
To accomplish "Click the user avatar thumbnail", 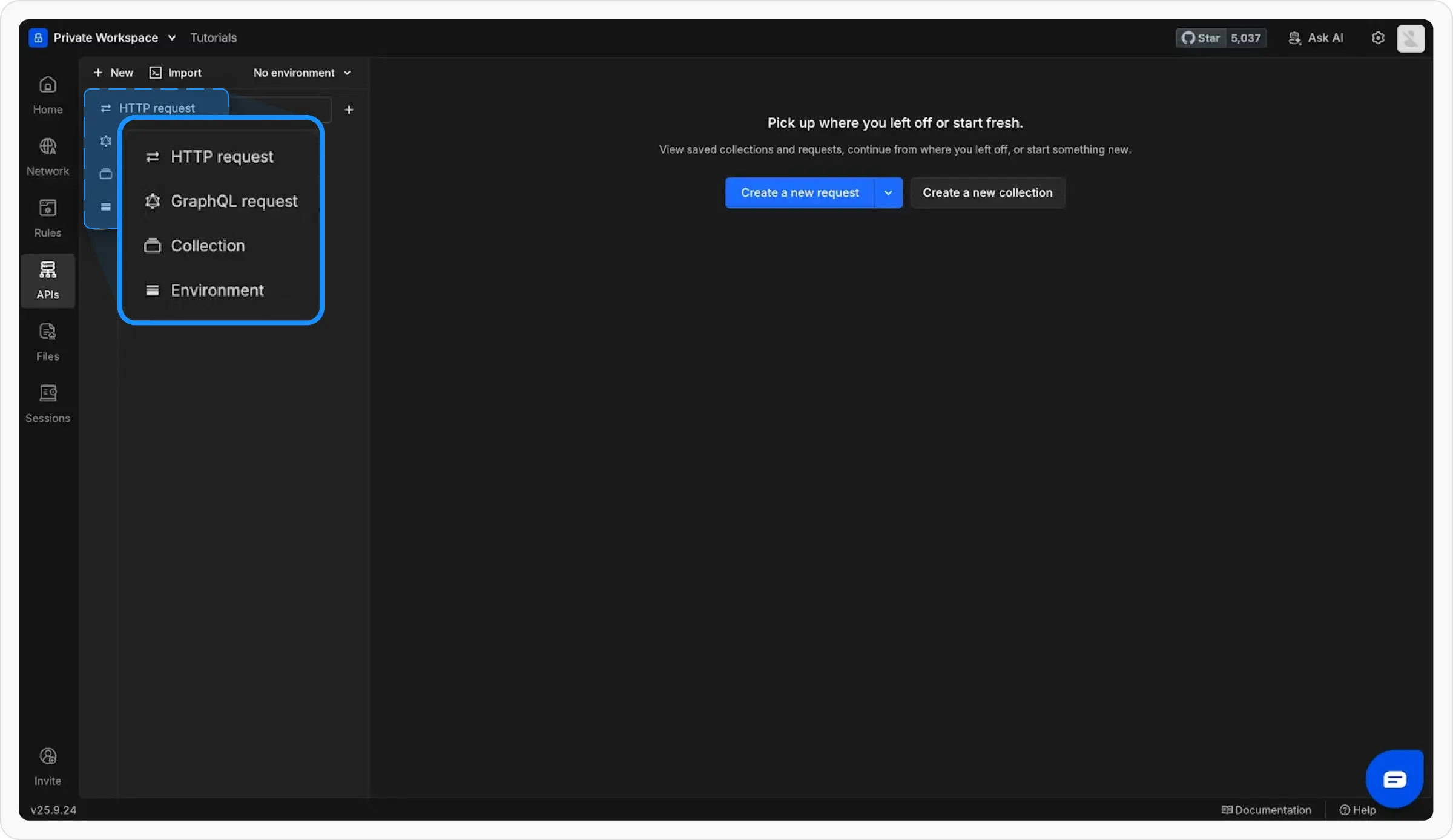I will tap(1410, 38).
